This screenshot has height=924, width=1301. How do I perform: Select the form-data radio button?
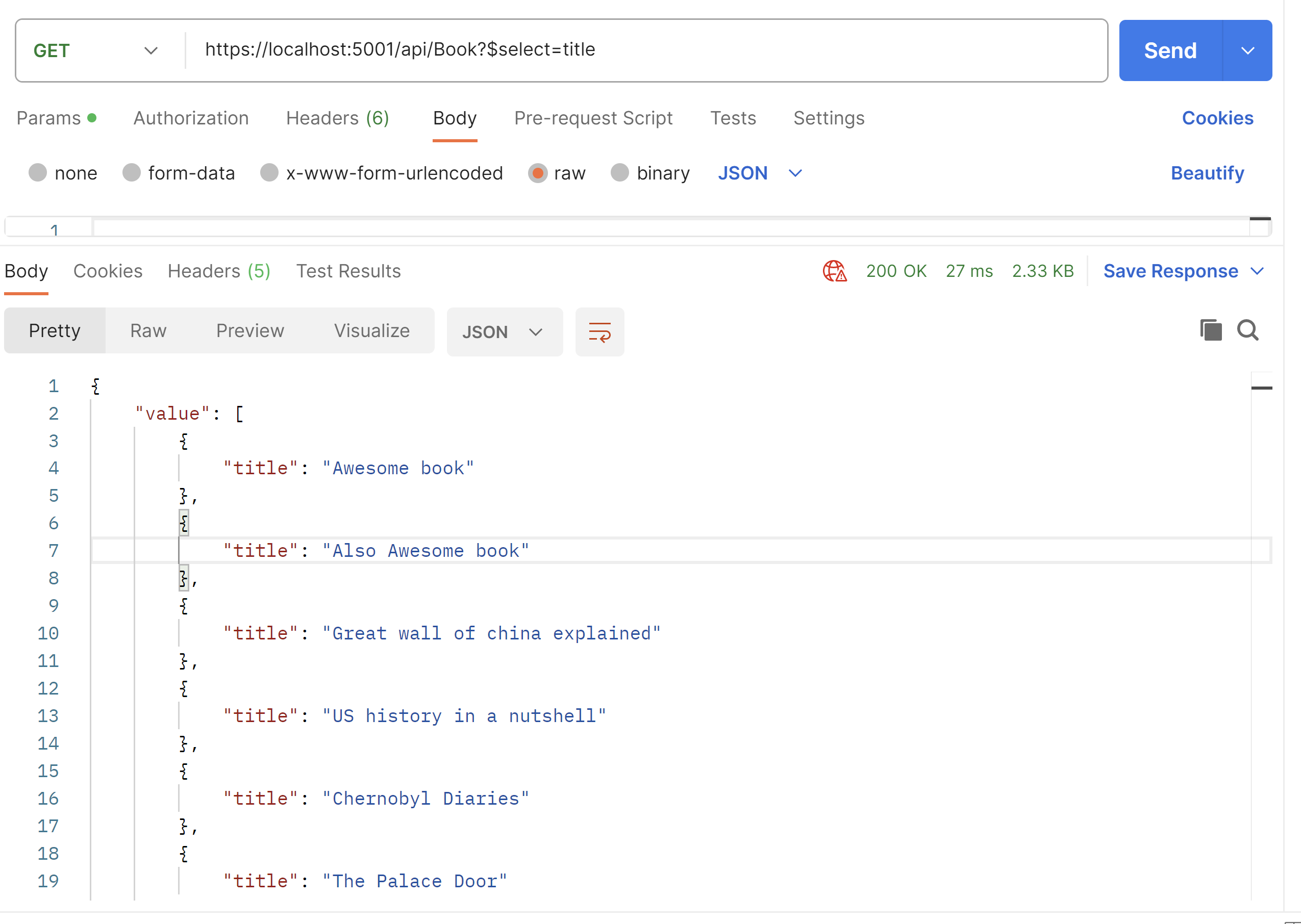tap(132, 173)
